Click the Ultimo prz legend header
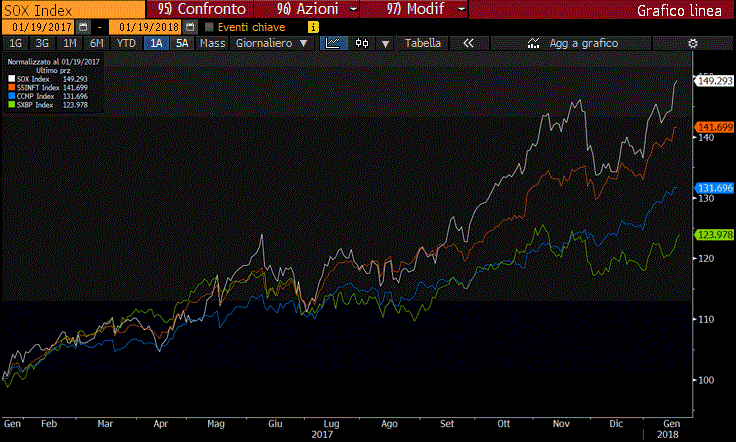This screenshot has height=442, width=736. click(53, 70)
